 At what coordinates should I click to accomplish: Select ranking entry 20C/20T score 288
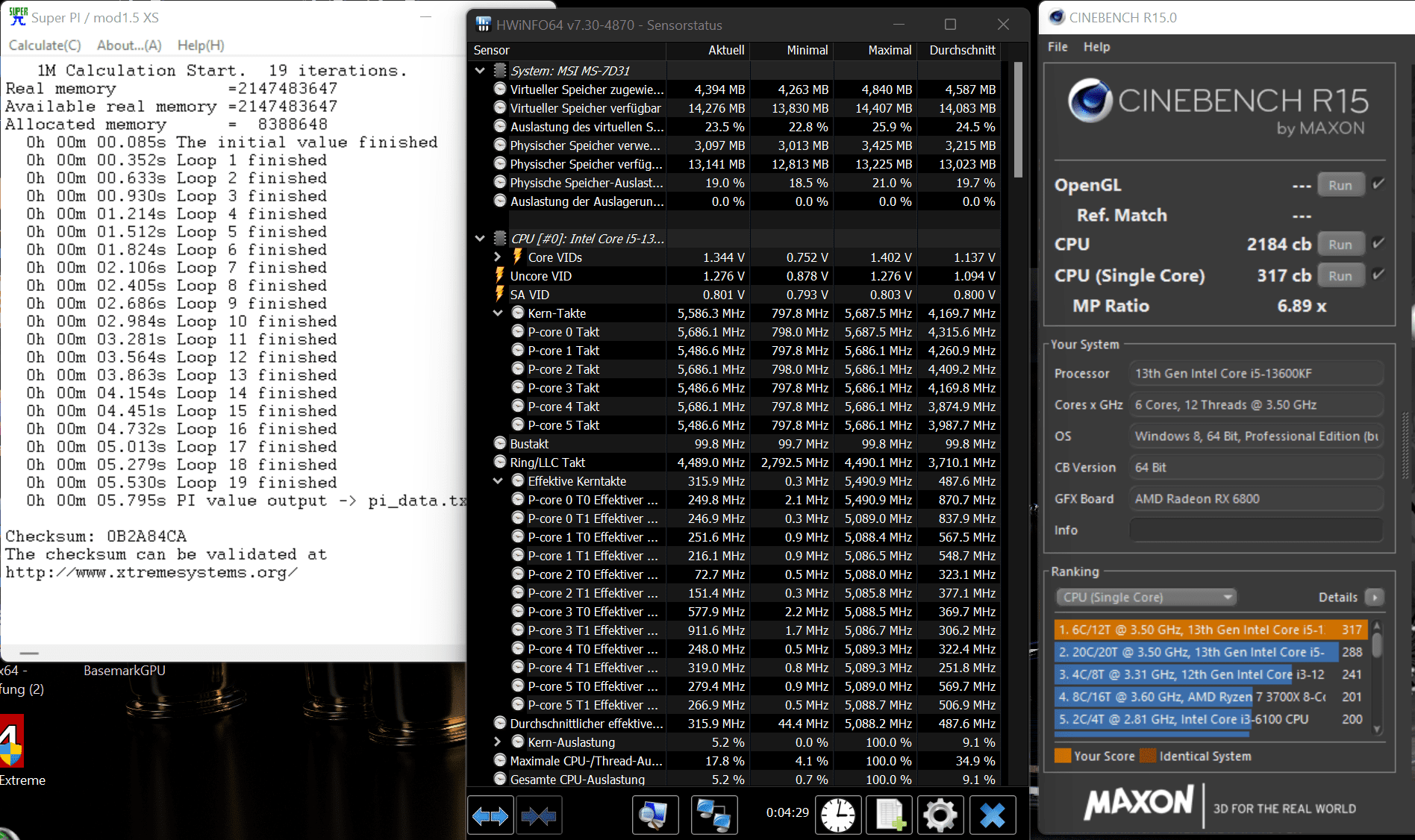click(1210, 652)
